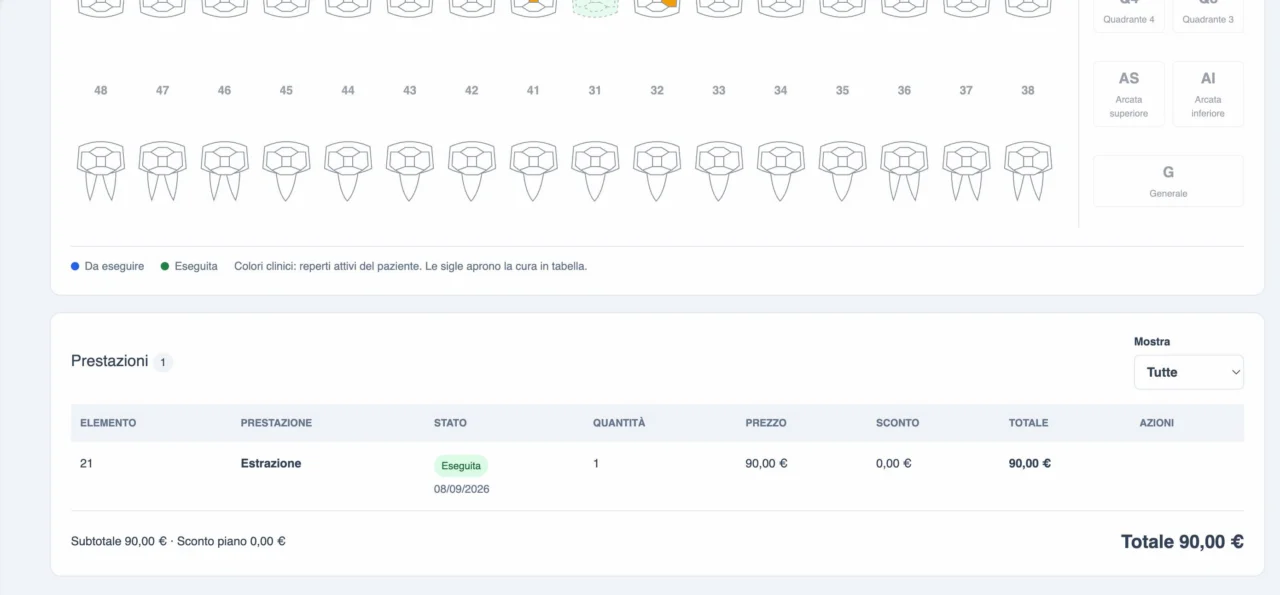Click the Eseguita legend label beside the green dot
The image size is (1280, 595).
(196, 267)
